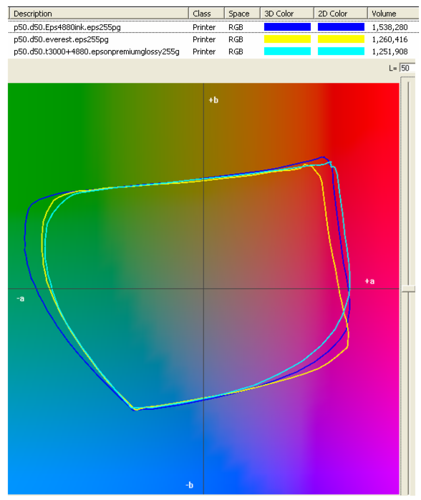Select the t3000+4880 epsonpremiumglossy255g profile row
This screenshot has height=500, width=421.
click(213, 52)
